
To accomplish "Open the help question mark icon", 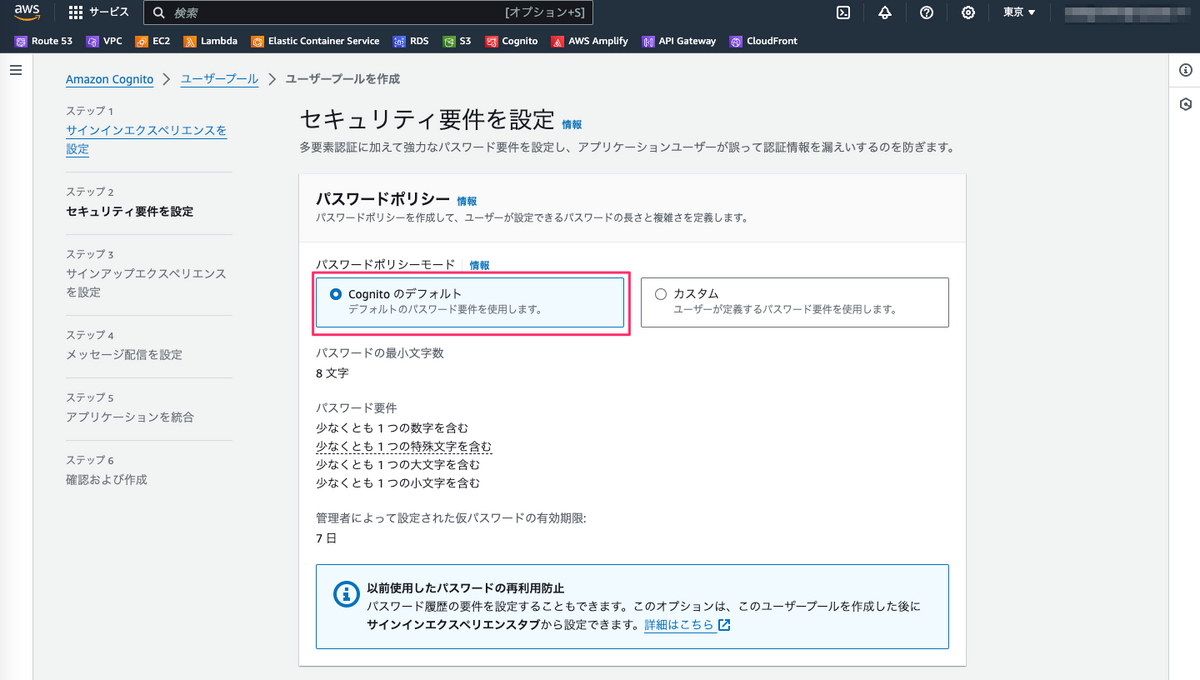I will pyautogui.click(x=926, y=12).
